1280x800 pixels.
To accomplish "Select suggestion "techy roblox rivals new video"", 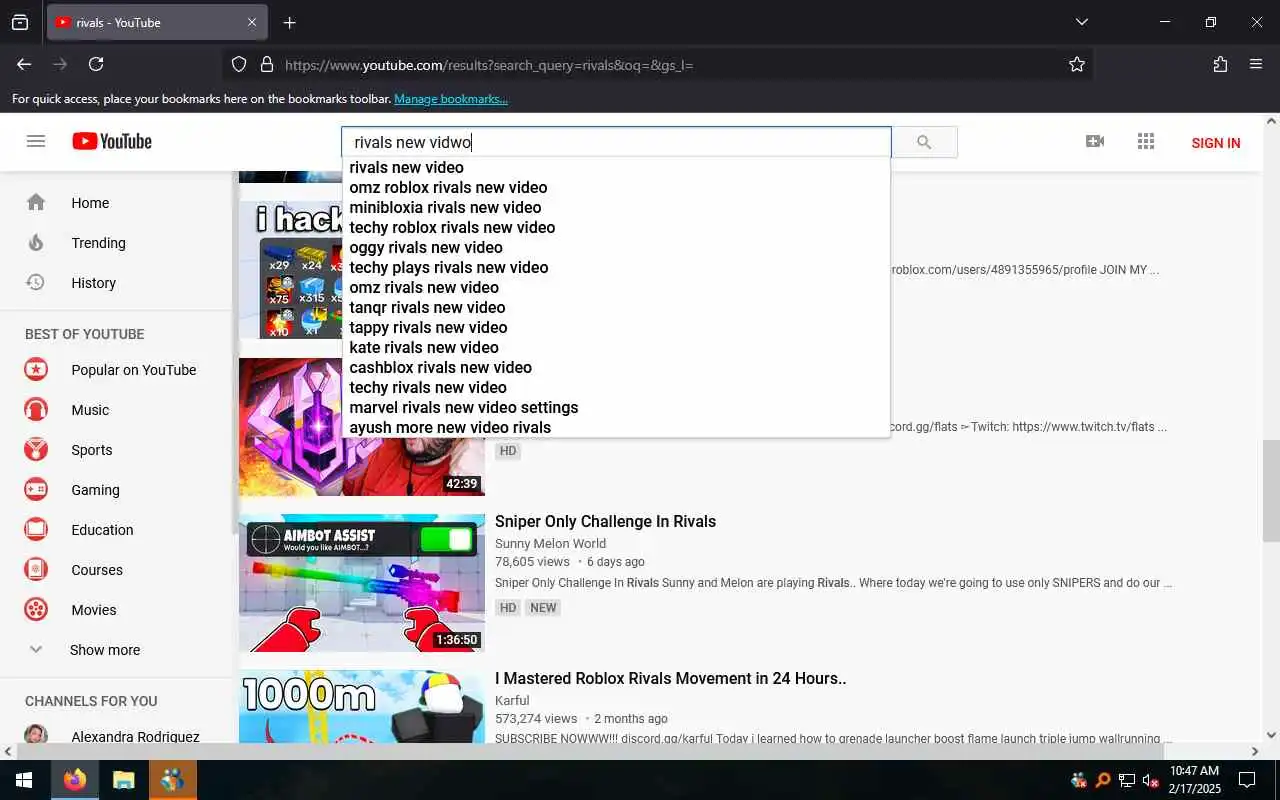I will [616, 227].
